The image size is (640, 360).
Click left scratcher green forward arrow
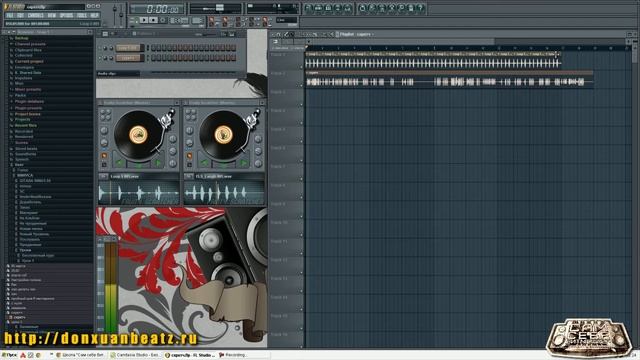click(x=158, y=163)
